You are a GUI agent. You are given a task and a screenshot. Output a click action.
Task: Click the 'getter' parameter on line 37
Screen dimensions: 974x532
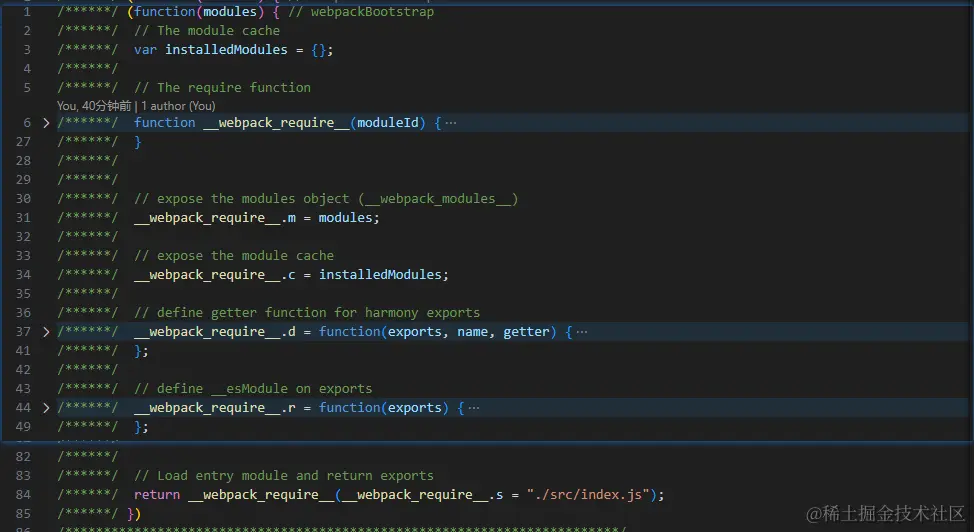[526, 332]
